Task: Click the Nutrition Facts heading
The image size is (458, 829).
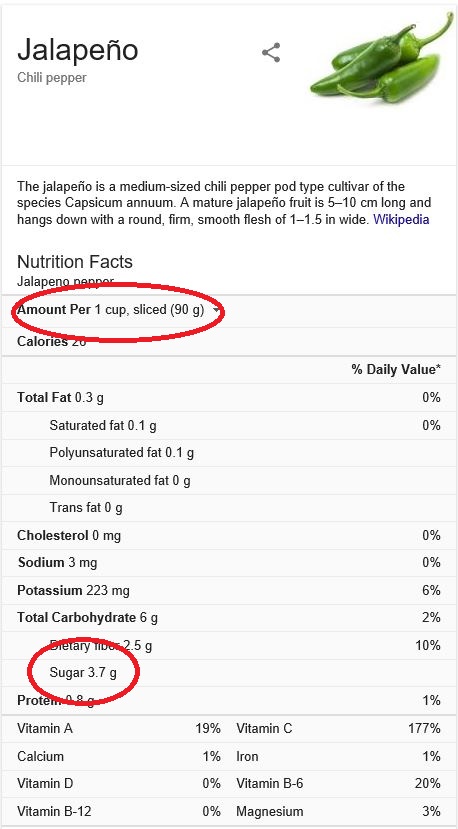Action: pyautogui.click(x=75, y=262)
